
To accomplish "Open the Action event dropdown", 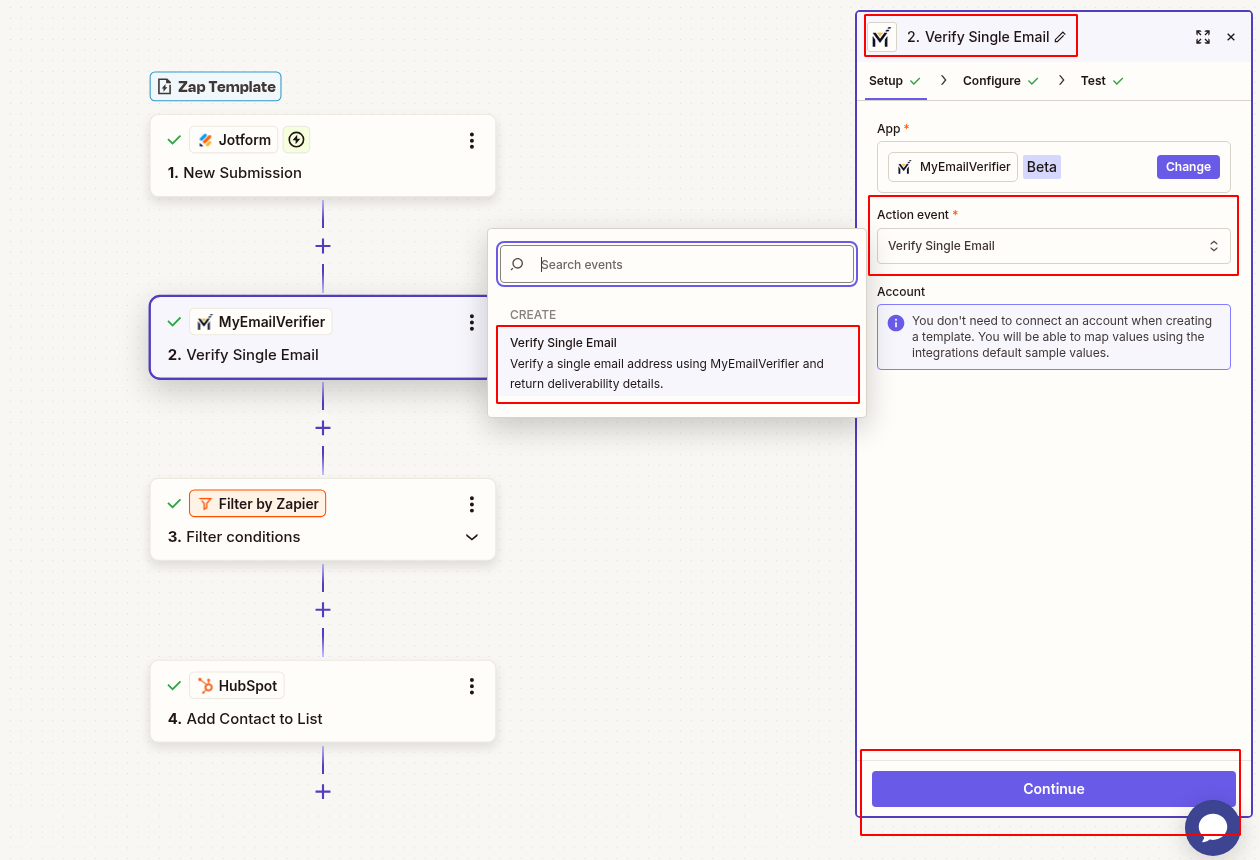I will [x=1053, y=245].
